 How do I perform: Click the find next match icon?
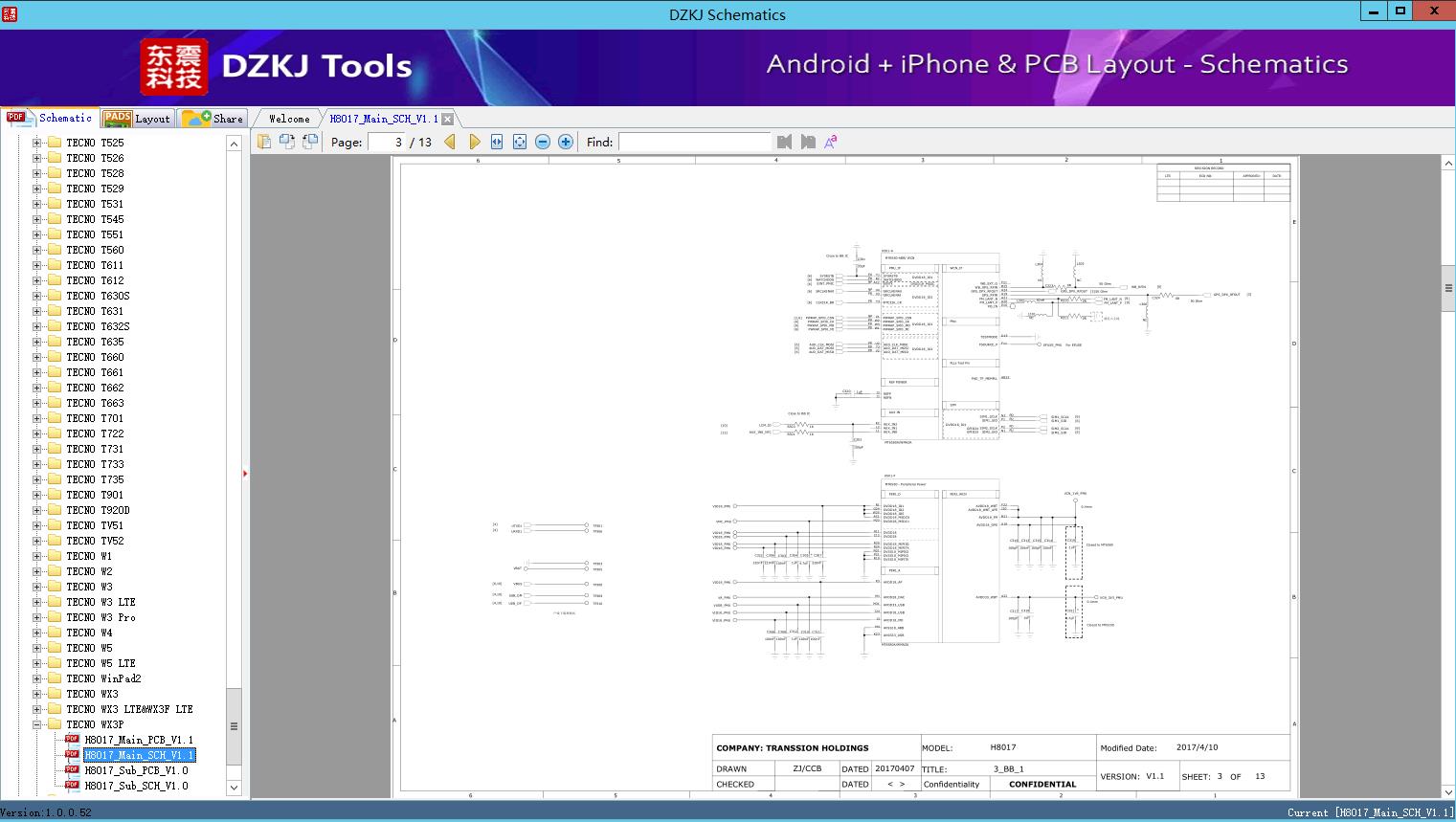[x=808, y=142]
